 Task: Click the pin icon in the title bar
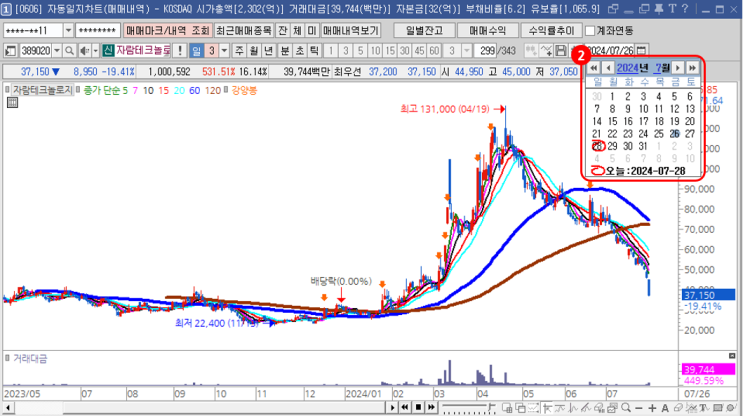[659, 9]
